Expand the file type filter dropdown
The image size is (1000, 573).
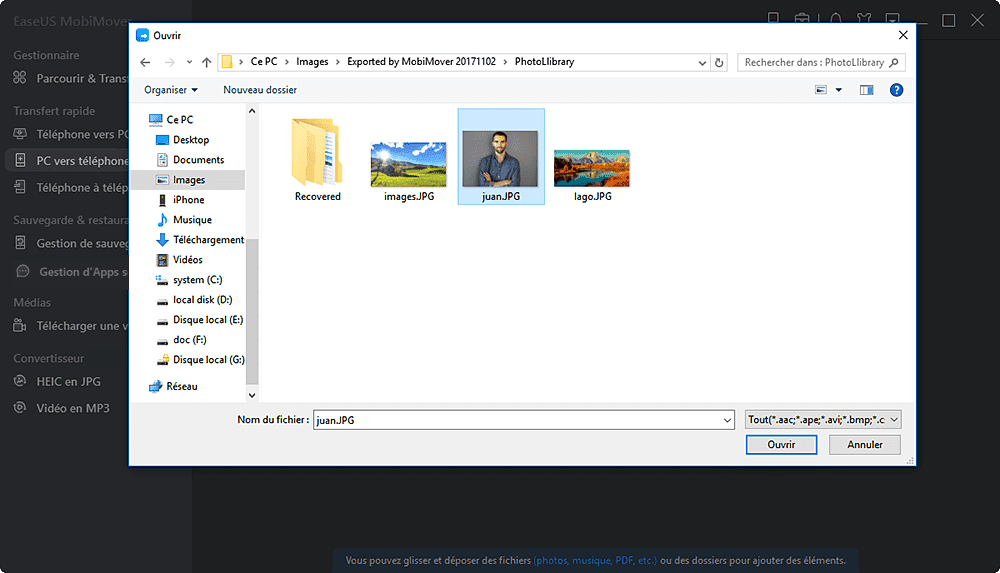point(823,420)
